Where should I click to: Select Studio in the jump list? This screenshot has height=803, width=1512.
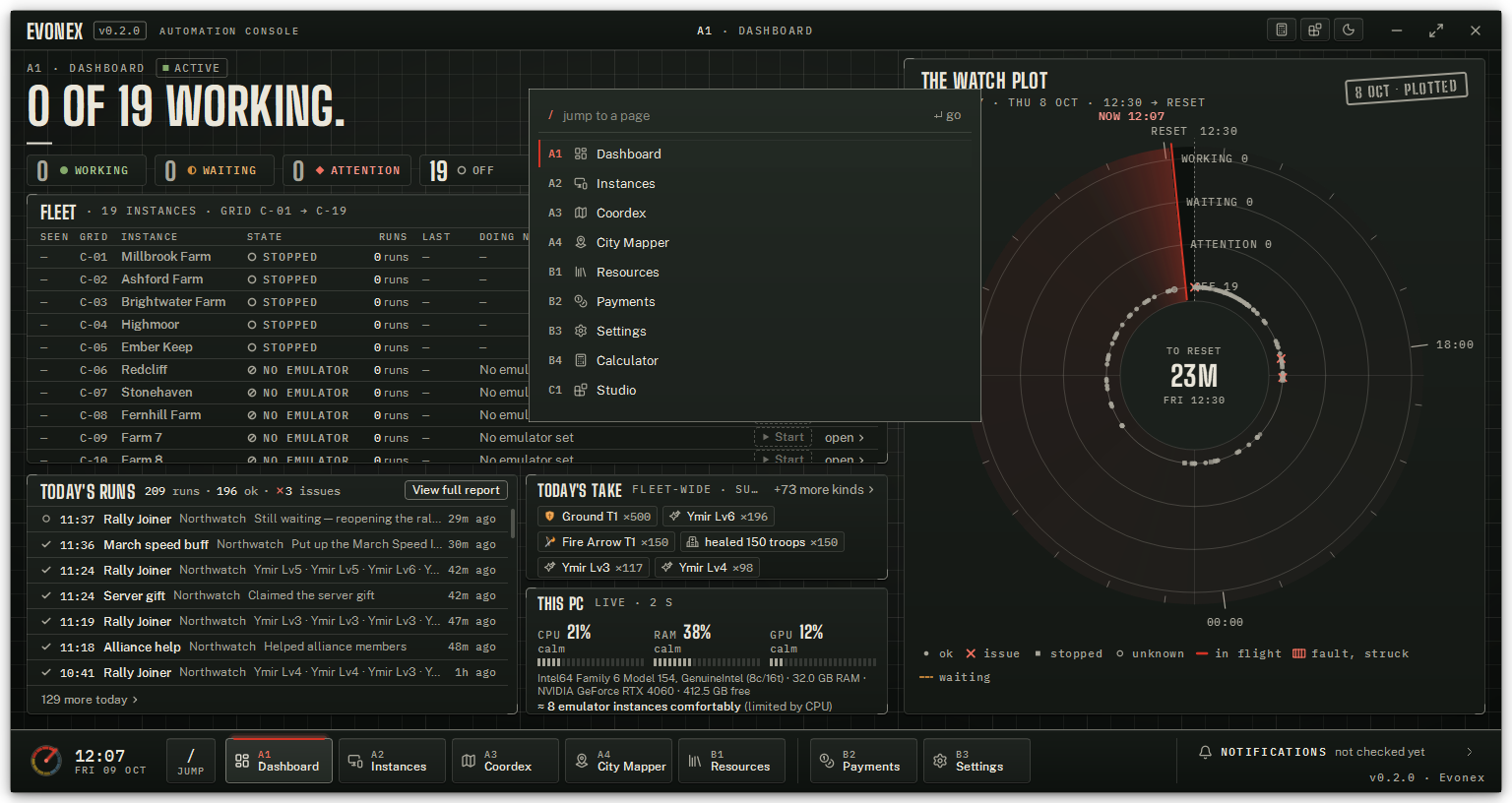(x=756, y=390)
